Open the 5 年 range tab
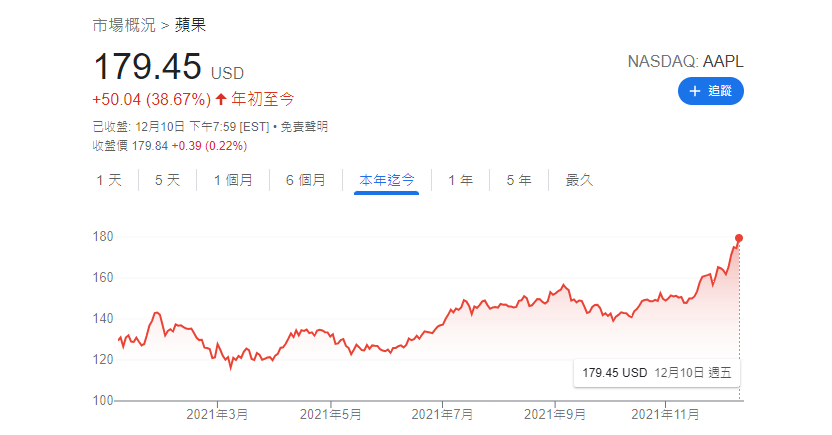Viewport: 832px width, 435px height. tap(518, 180)
